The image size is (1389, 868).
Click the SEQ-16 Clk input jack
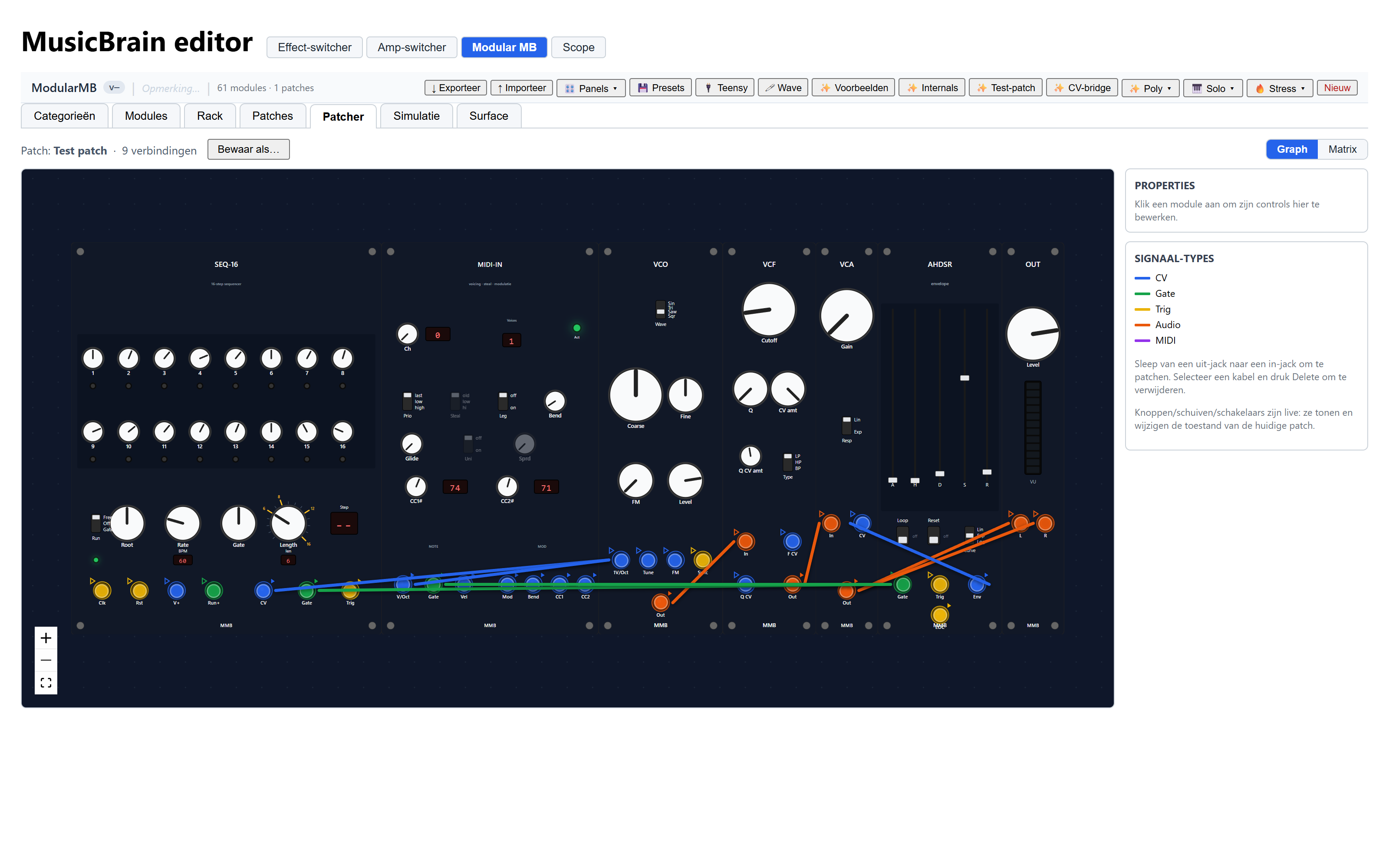(102, 590)
